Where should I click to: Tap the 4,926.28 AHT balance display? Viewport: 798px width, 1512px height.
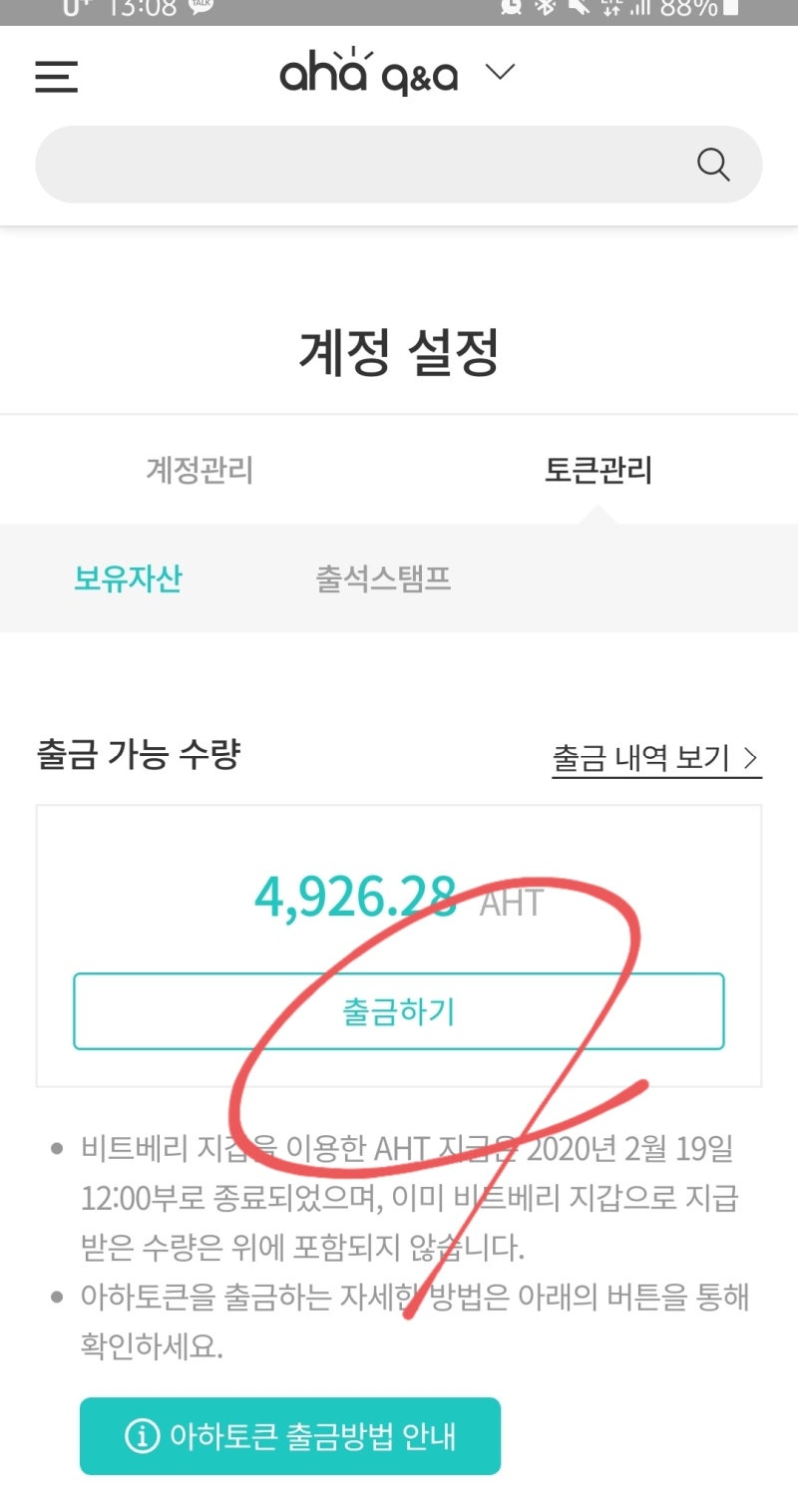click(399, 901)
